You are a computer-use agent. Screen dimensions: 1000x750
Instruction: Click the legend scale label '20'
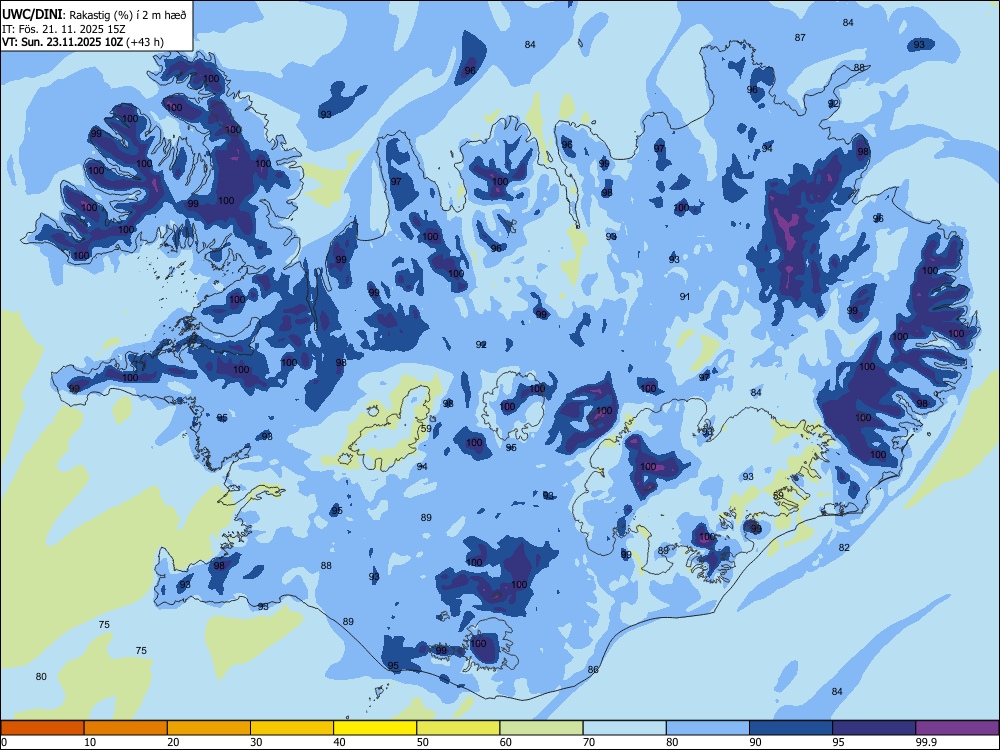(x=173, y=742)
